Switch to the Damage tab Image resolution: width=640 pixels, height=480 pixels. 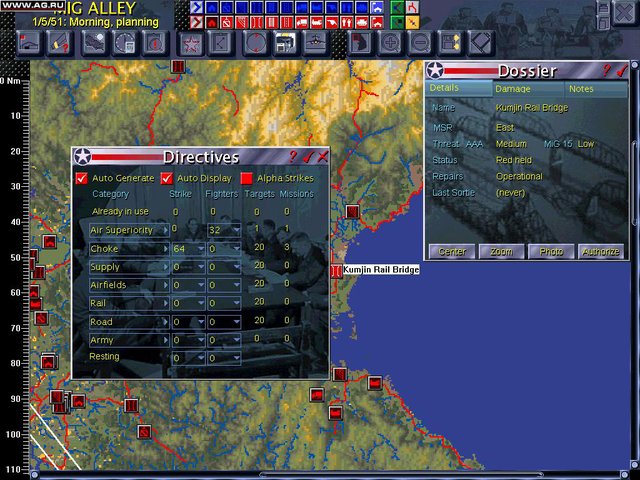click(x=513, y=89)
